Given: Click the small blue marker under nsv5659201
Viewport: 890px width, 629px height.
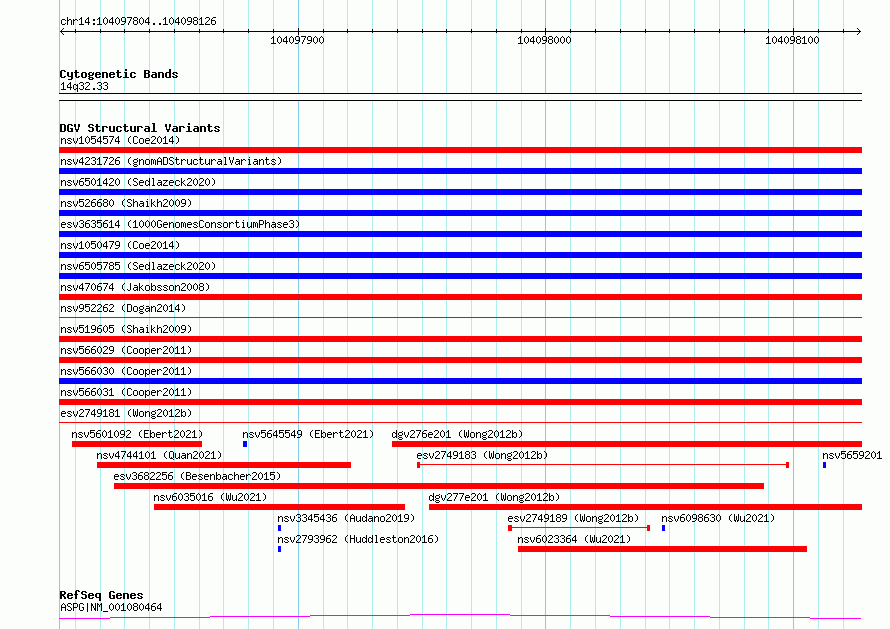Looking at the screenshot, I should pos(824,465).
